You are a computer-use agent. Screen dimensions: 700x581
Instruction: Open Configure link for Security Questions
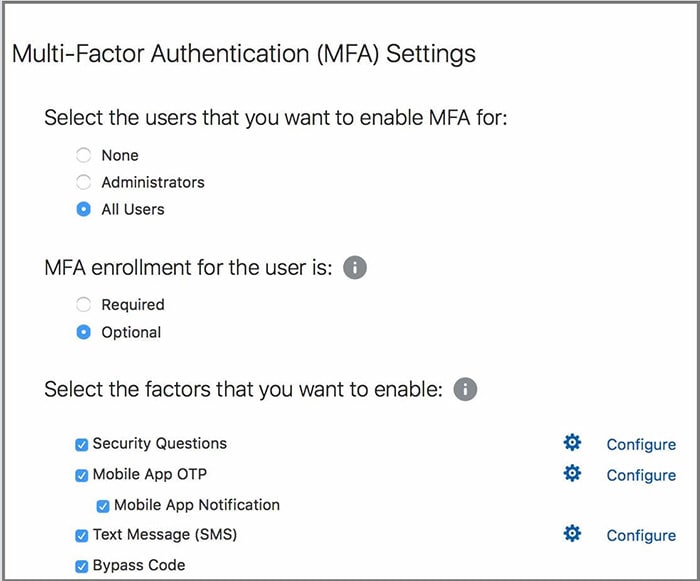641,445
